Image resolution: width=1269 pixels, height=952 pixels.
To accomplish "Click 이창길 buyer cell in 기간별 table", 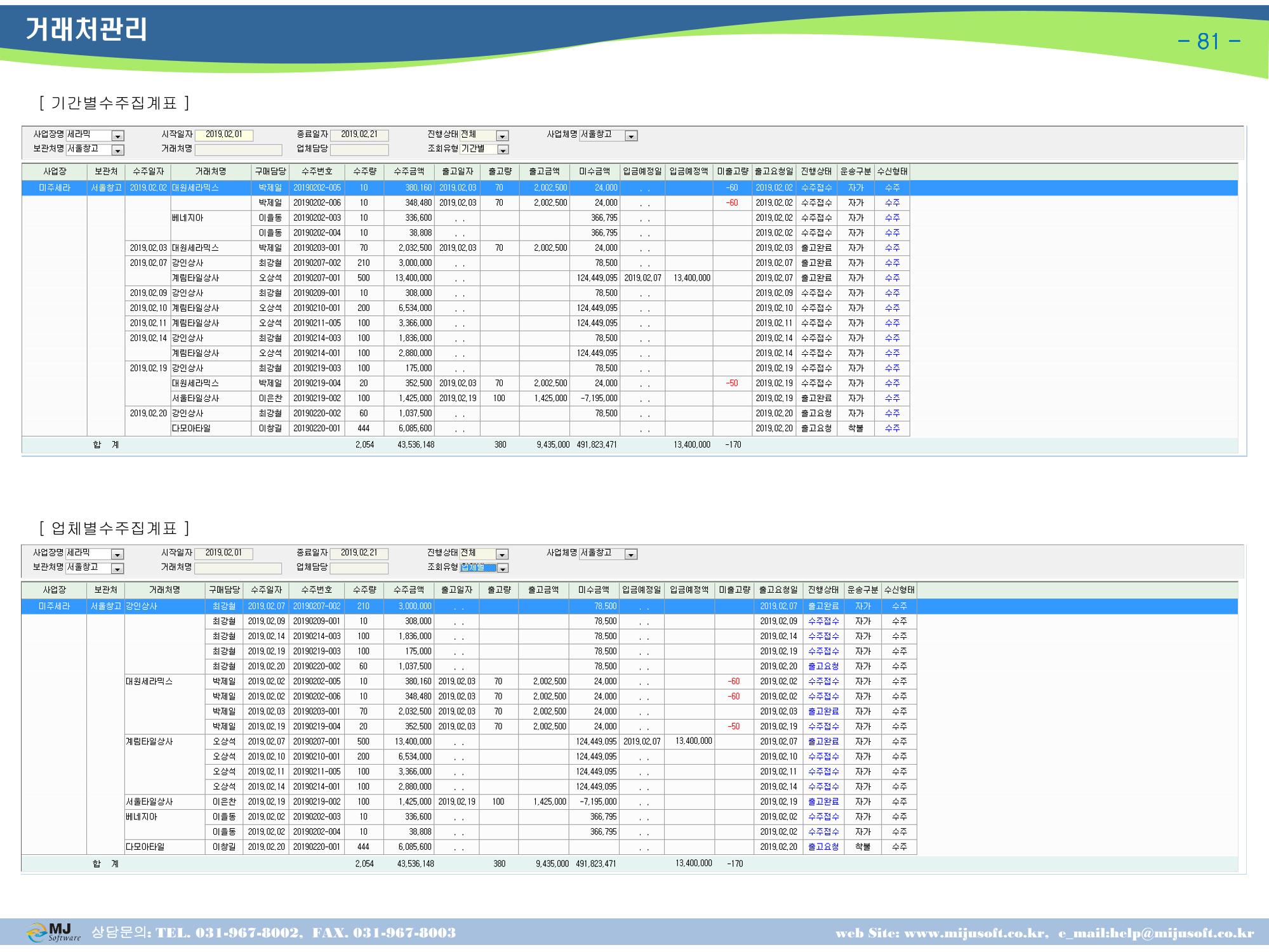I will tap(270, 428).
